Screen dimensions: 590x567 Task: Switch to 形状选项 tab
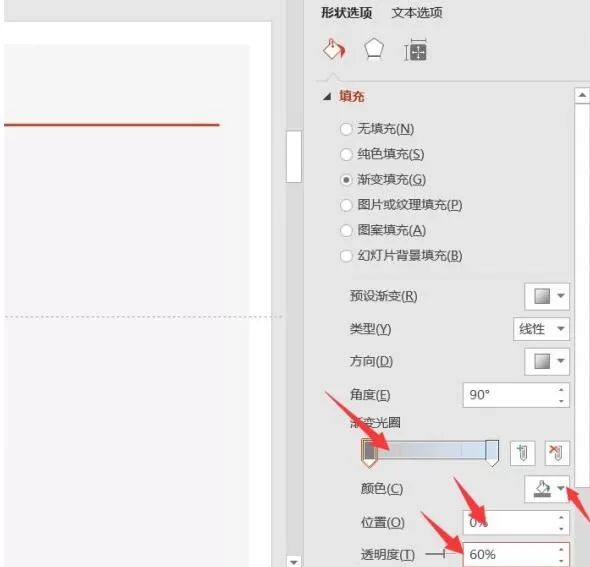coord(347,13)
